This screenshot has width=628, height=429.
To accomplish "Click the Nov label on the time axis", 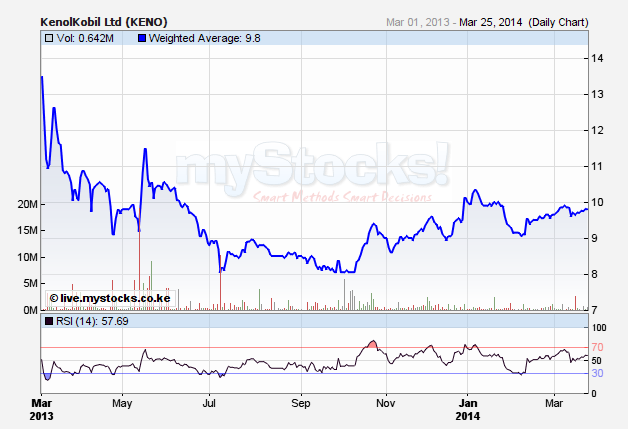I will 384,403.
